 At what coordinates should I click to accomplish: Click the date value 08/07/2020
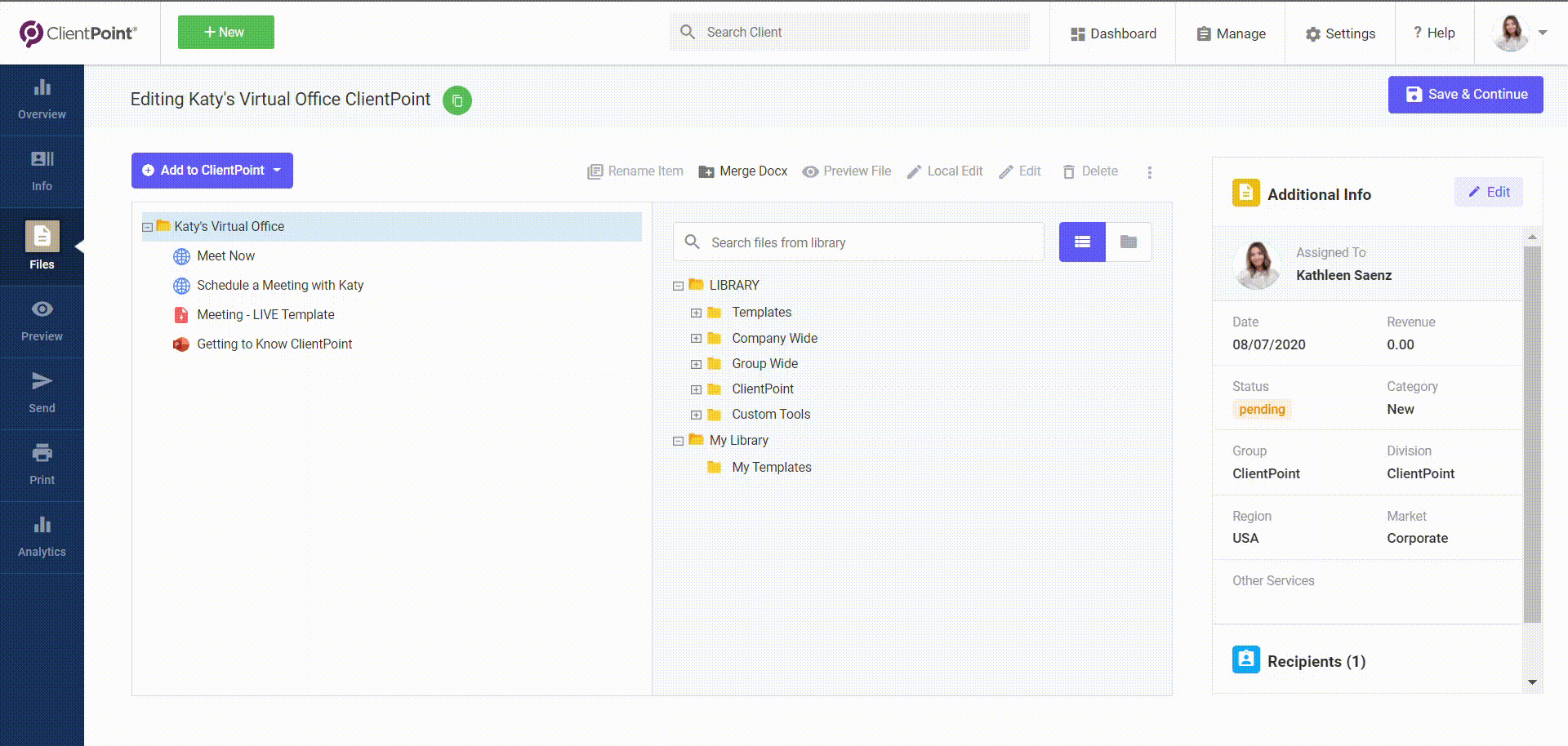click(1269, 344)
